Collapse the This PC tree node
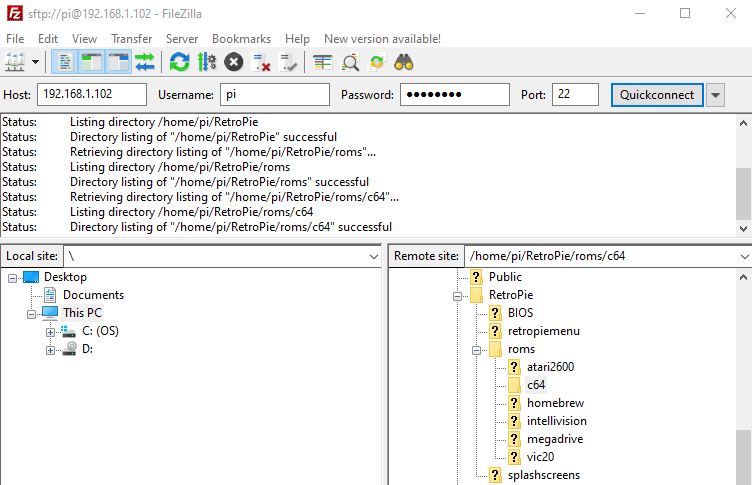The height and width of the screenshot is (485, 752). pos(31,315)
